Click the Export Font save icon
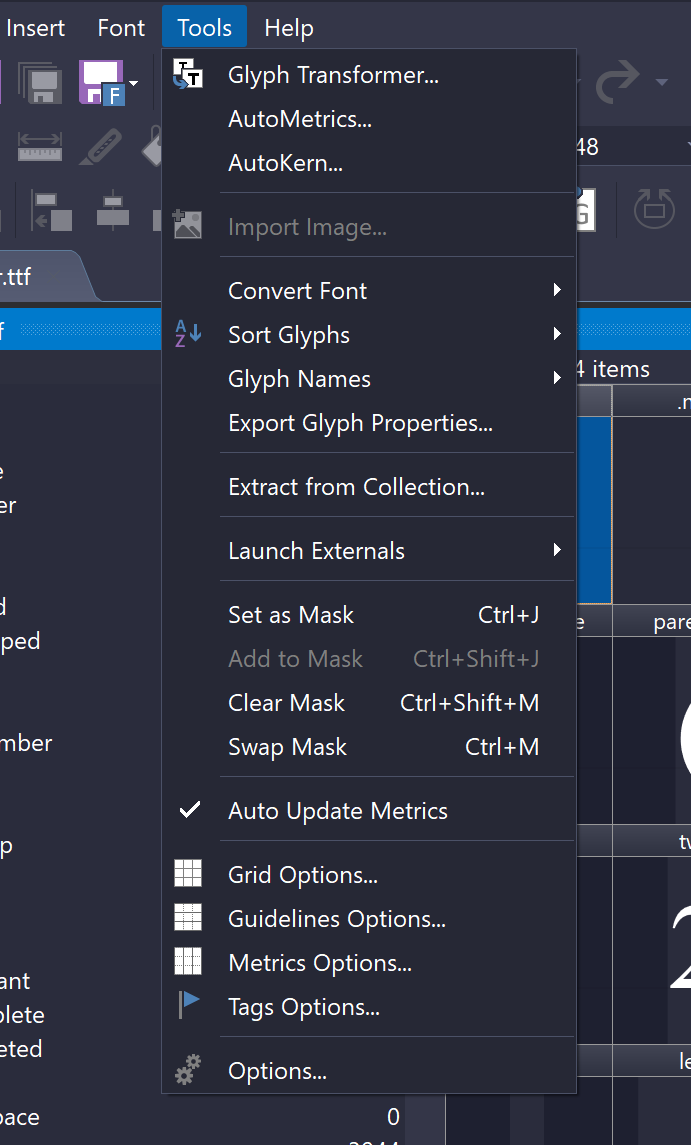Viewport: 691px width, 1145px height. click(101, 82)
